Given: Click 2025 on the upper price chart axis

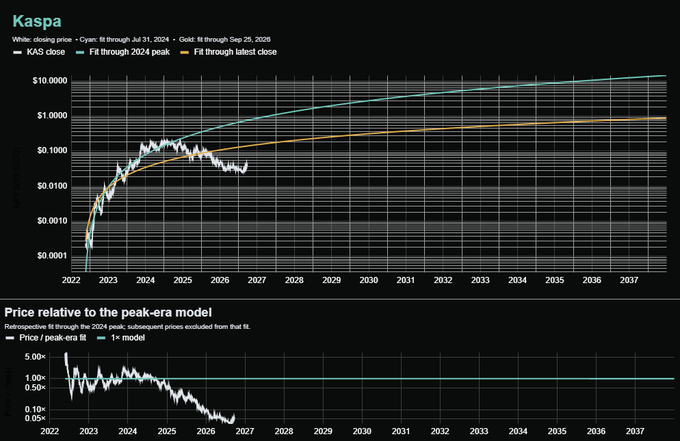Looking at the screenshot, I should pyautogui.click(x=183, y=280).
